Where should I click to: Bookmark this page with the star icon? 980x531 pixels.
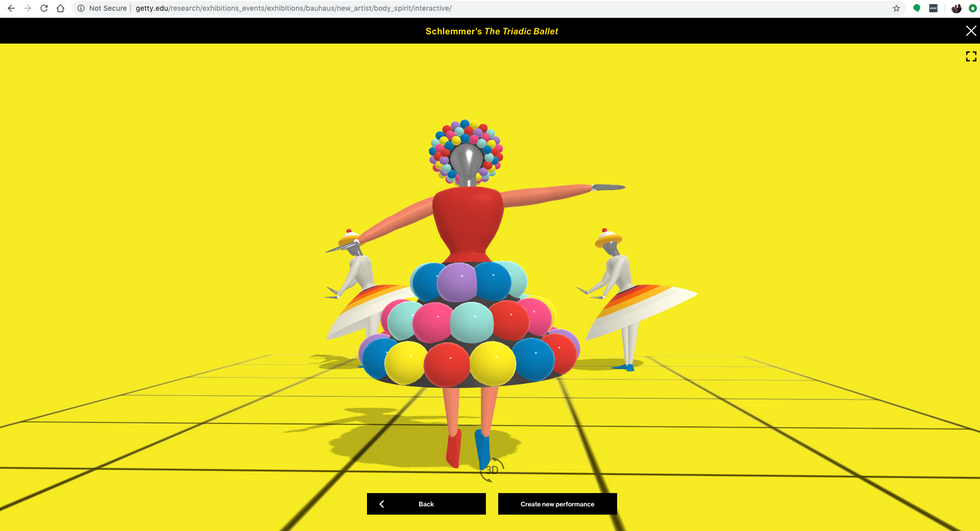click(x=896, y=8)
